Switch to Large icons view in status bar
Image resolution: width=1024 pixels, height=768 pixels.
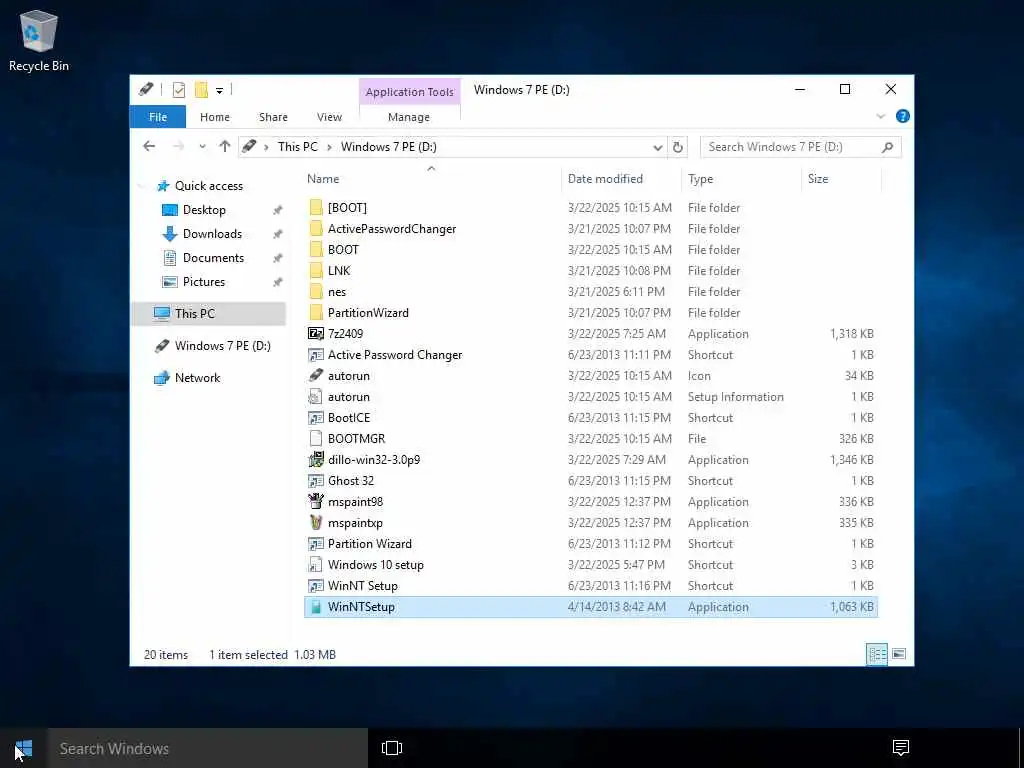tap(899, 654)
